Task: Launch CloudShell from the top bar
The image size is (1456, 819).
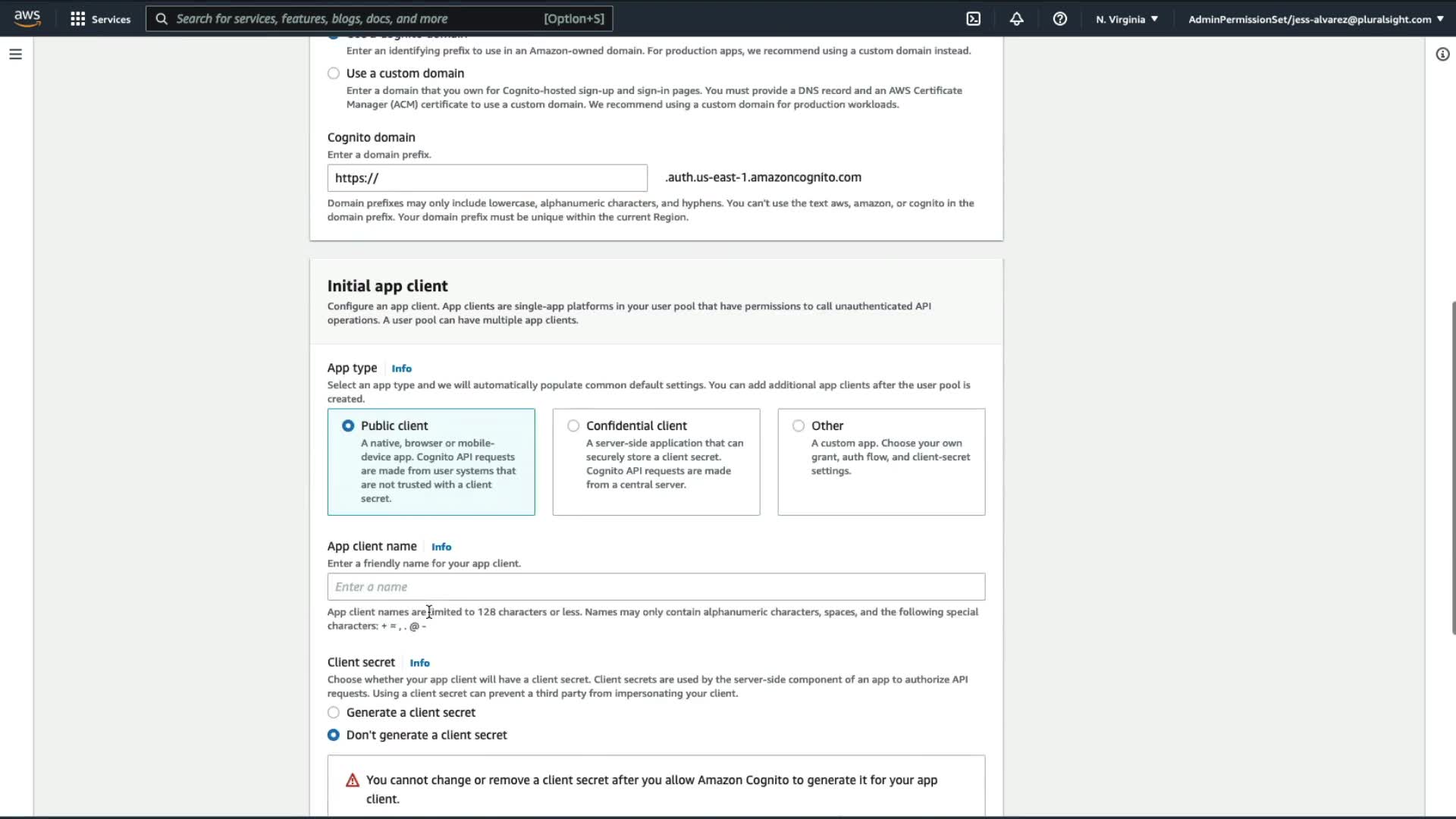Action: point(974,19)
